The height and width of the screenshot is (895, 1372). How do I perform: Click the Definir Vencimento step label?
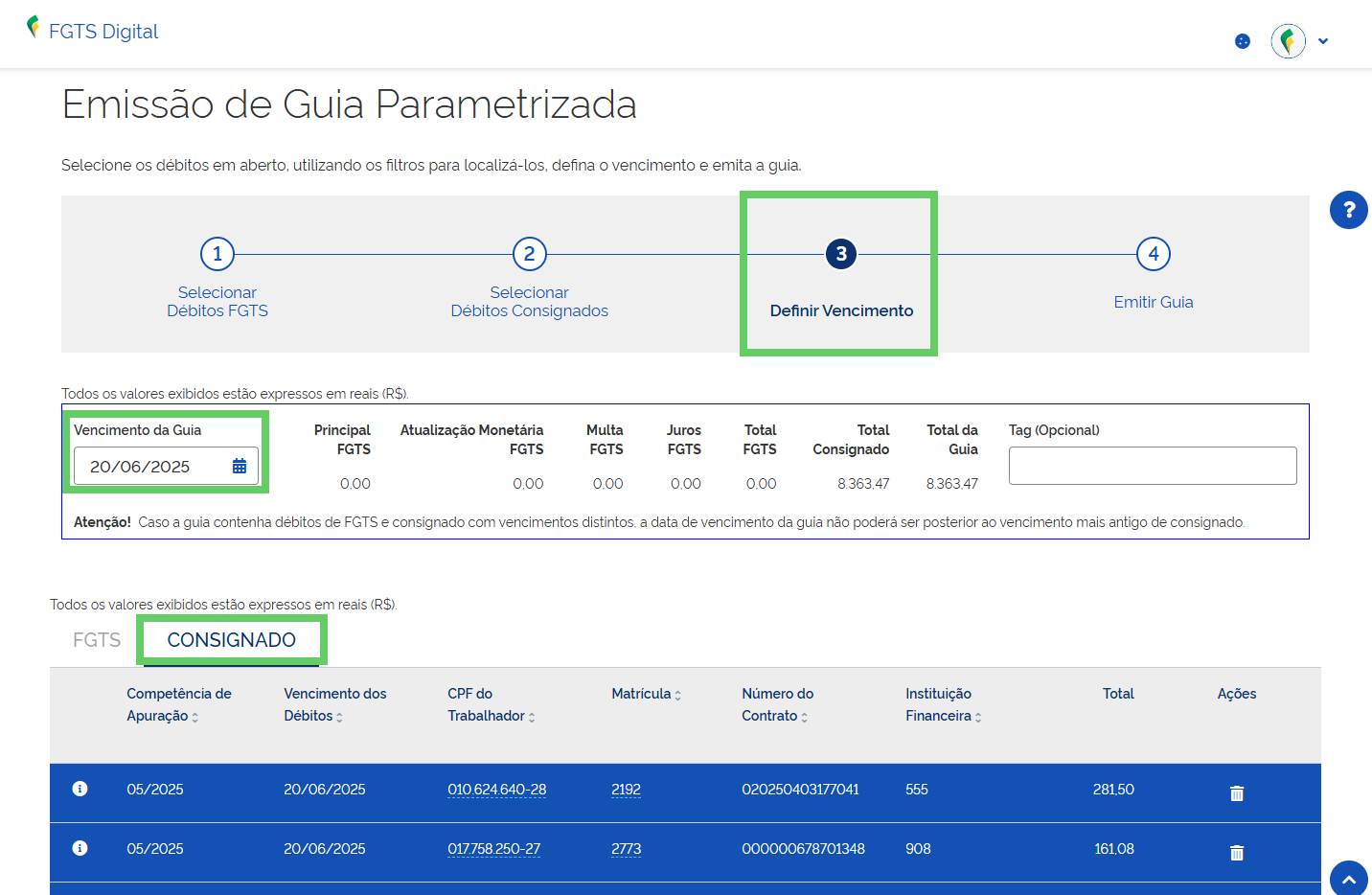point(841,310)
